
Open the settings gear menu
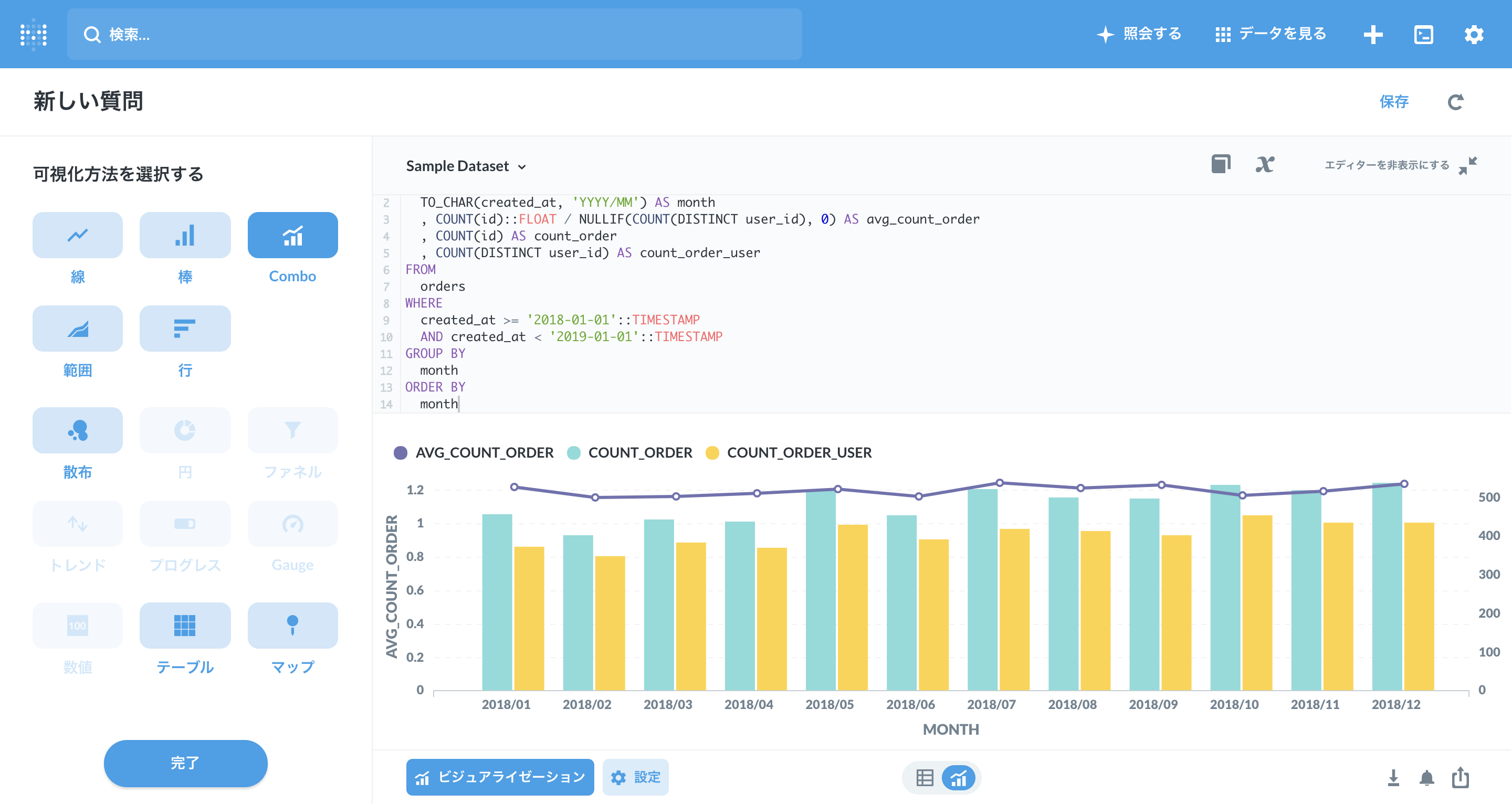pyautogui.click(x=1473, y=35)
